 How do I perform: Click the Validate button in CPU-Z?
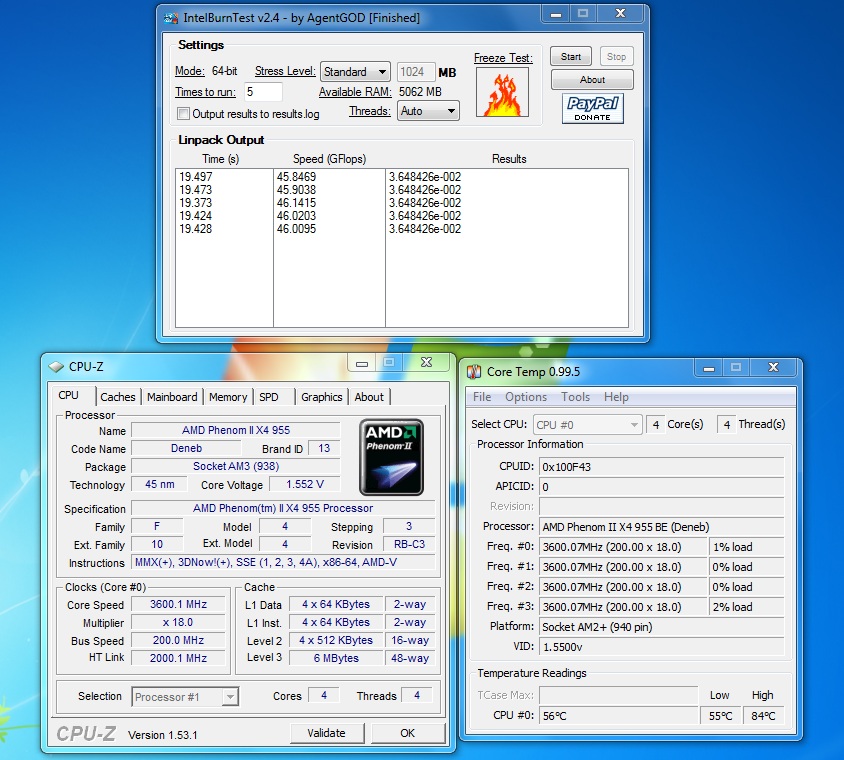coord(327,733)
